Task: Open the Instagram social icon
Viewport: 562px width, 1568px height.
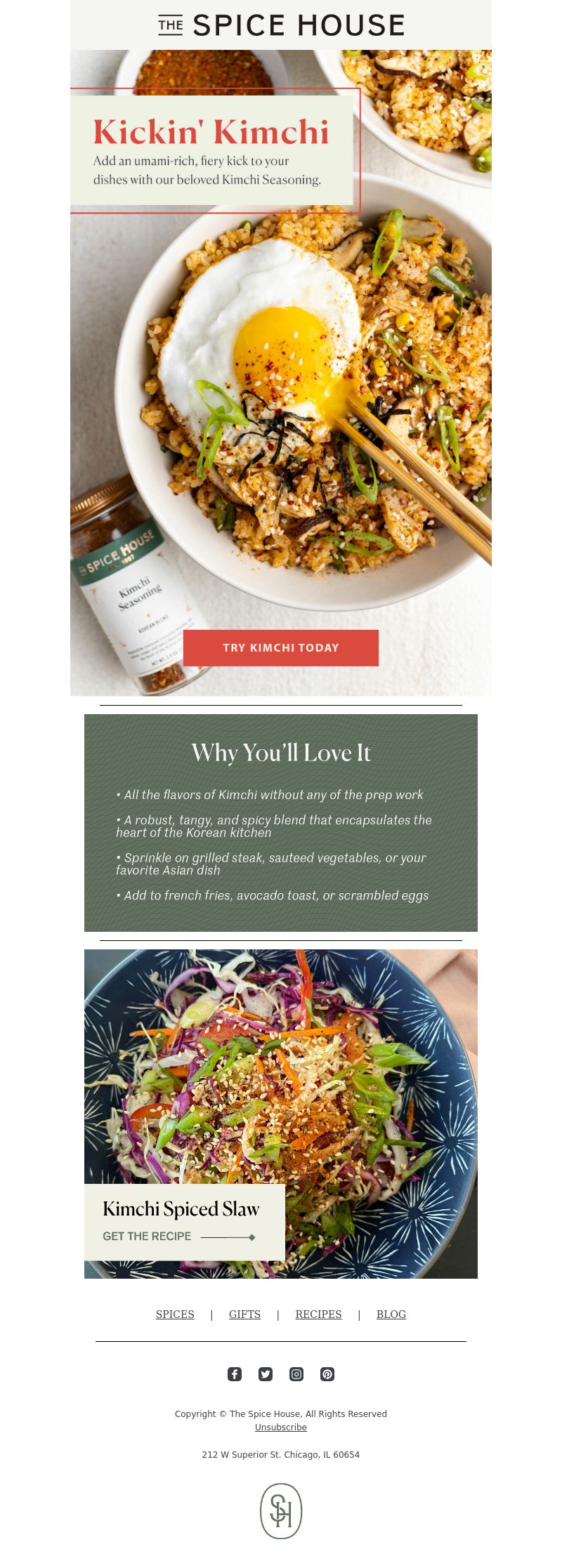Action: [x=296, y=1374]
